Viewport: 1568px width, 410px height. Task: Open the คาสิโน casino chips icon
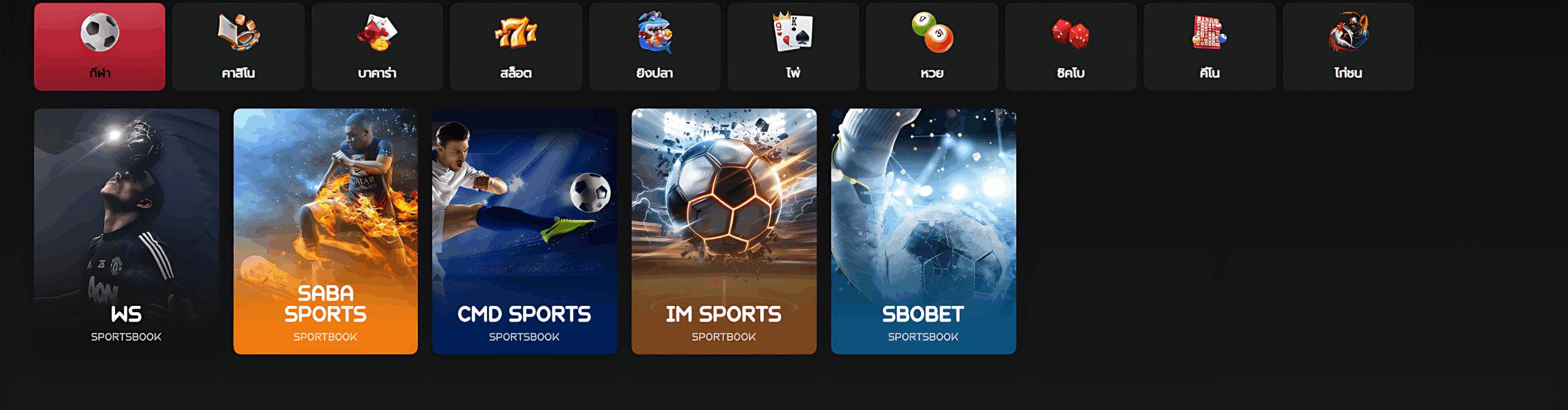click(239, 32)
